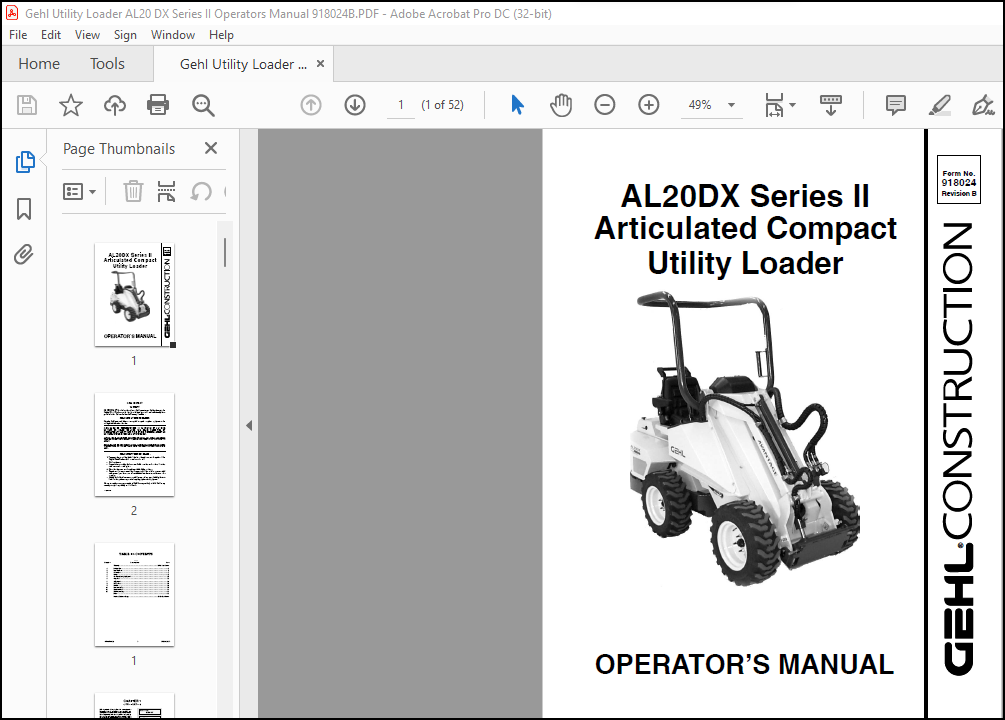The height and width of the screenshot is (720, 1005).
Task: Zoom out with minus button
Action: 604,105
